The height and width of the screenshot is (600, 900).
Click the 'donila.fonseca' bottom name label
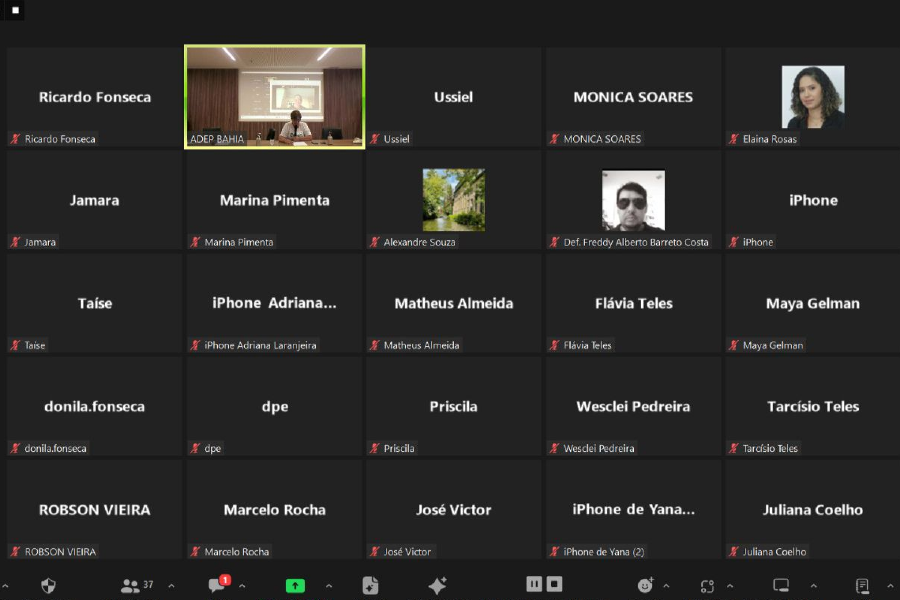(x=55, y=448)
